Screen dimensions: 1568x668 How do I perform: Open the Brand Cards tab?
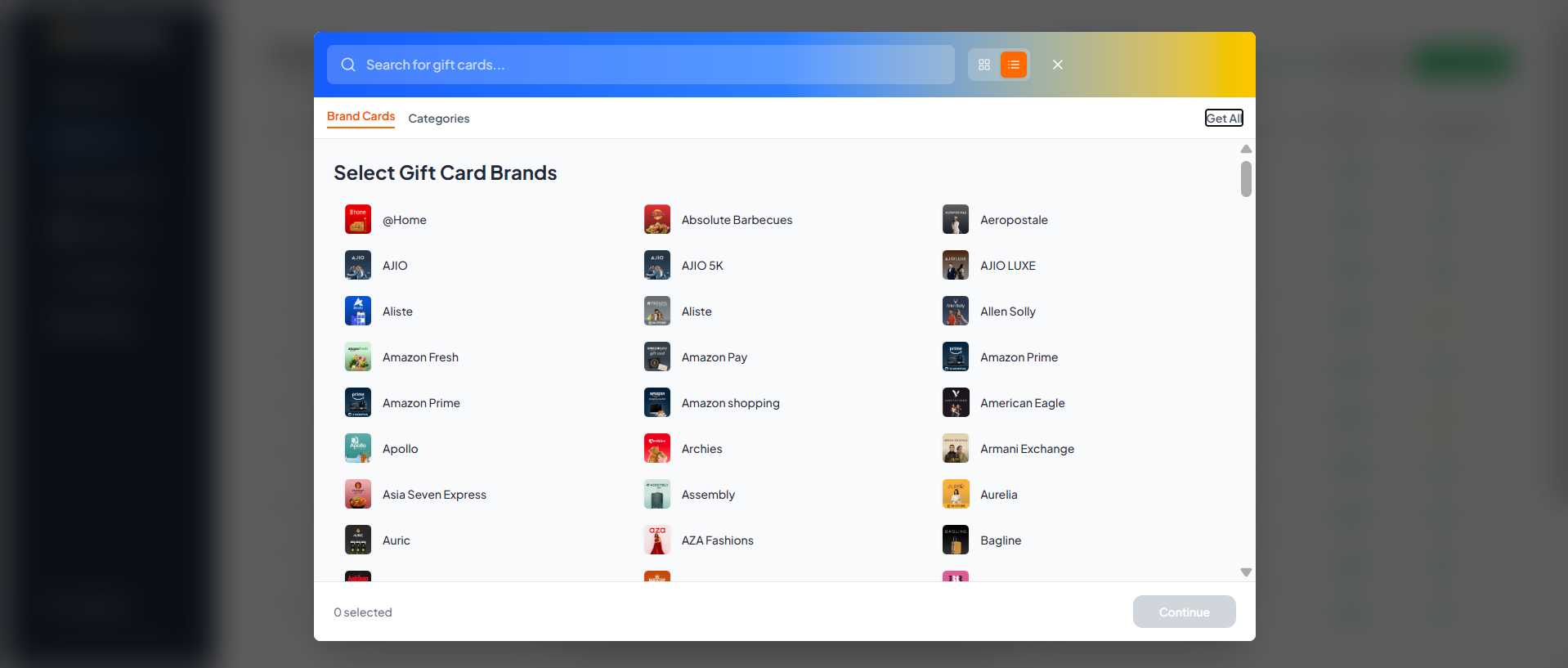[361, 116]
